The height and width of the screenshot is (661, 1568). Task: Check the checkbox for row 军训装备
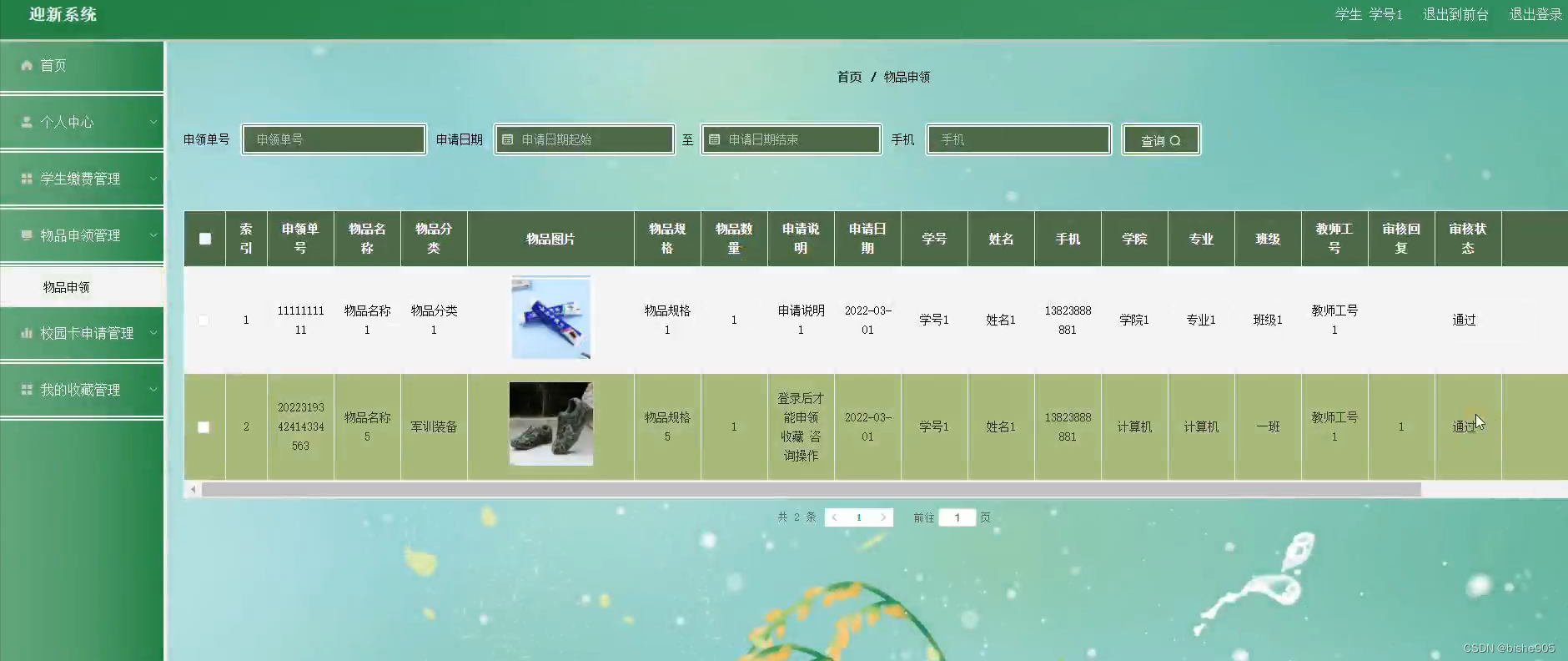204,427
